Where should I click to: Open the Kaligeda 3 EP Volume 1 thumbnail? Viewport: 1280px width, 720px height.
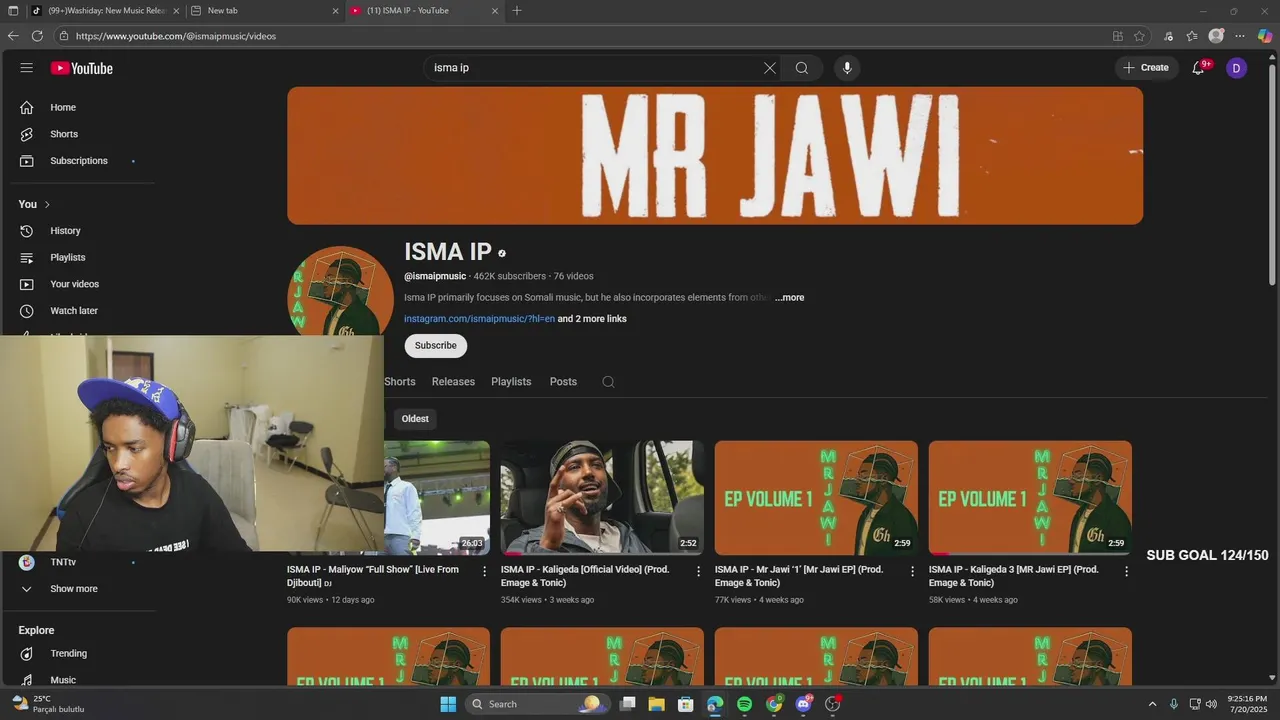(x=1030, y=498)
